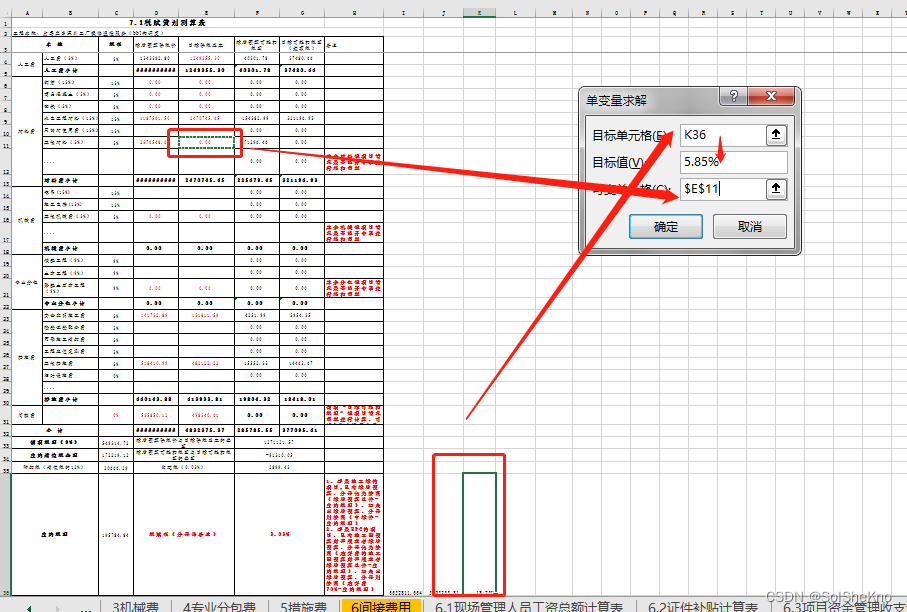This screenshot has width=907, height=612.
Task: Select column J header
Action: [x=443, y=13]
